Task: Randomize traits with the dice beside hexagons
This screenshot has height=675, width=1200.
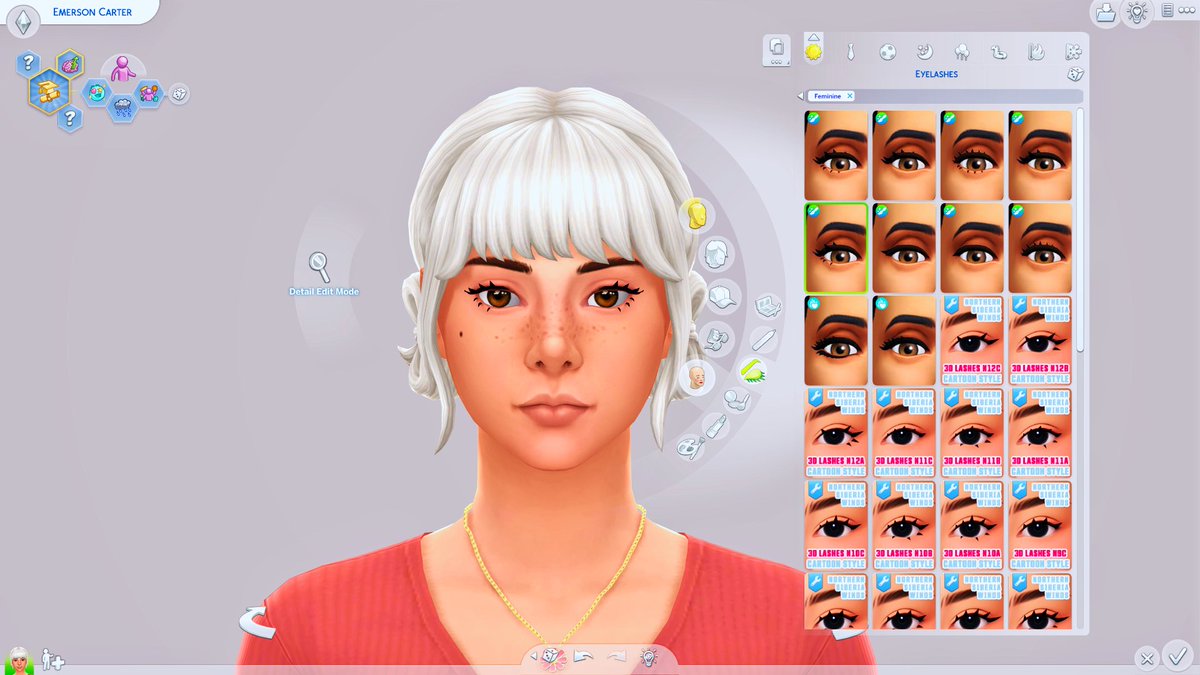Action: click(x=179, y=94)
